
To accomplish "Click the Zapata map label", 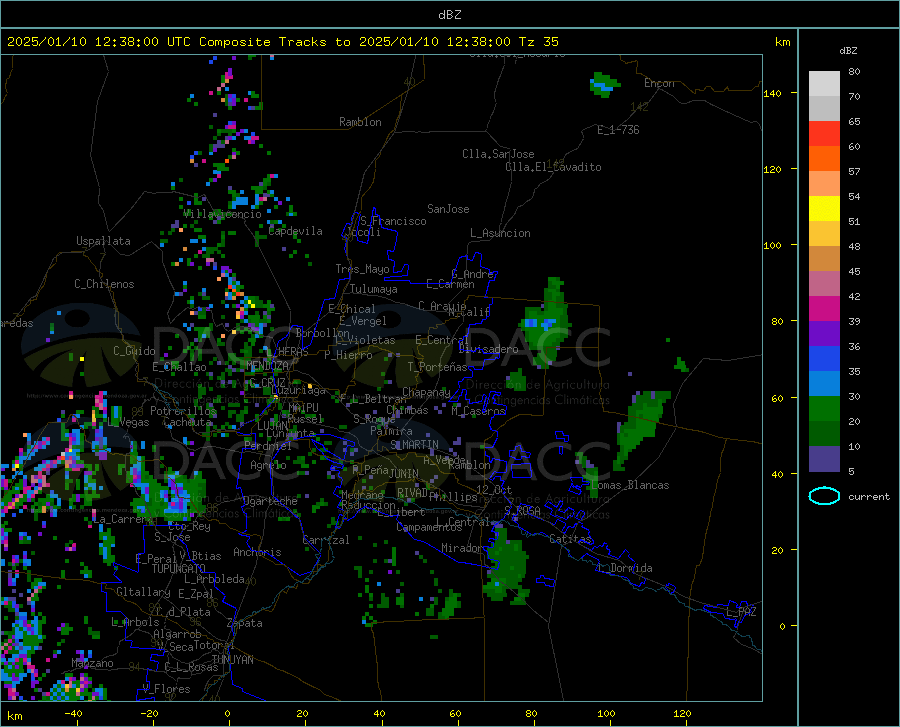I will [x=245, y=623].
